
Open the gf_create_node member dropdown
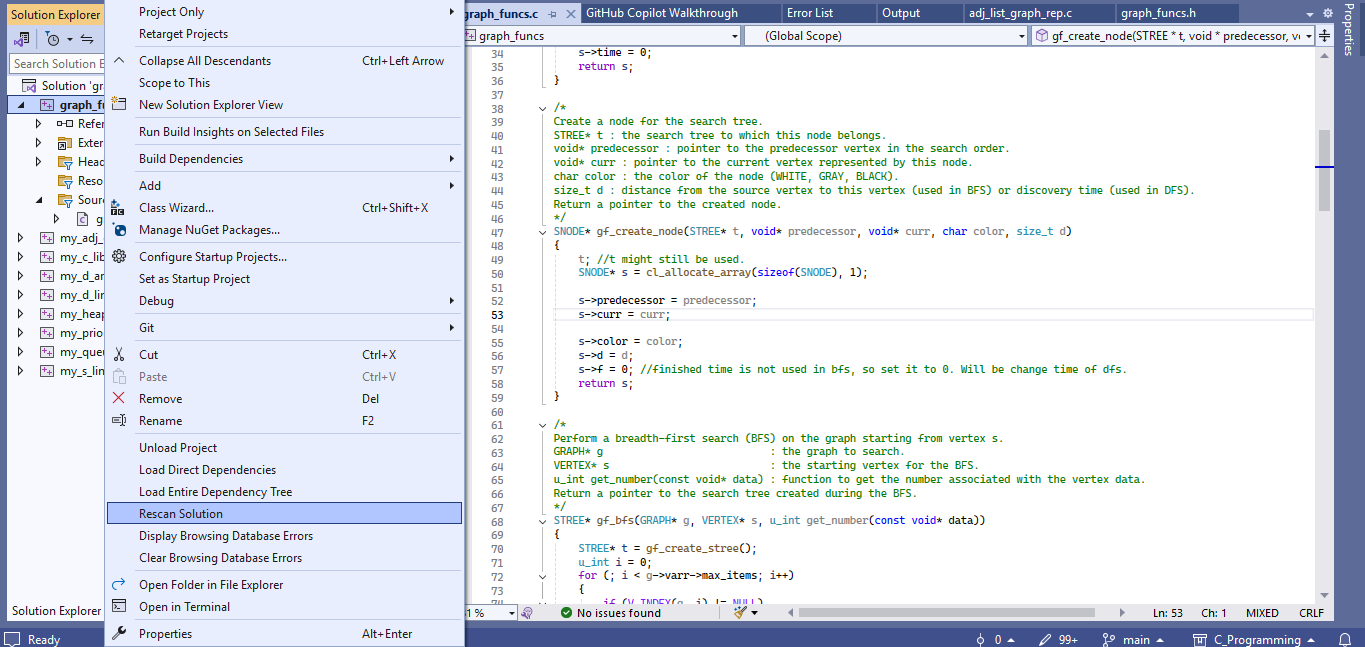click(1309, 36)
